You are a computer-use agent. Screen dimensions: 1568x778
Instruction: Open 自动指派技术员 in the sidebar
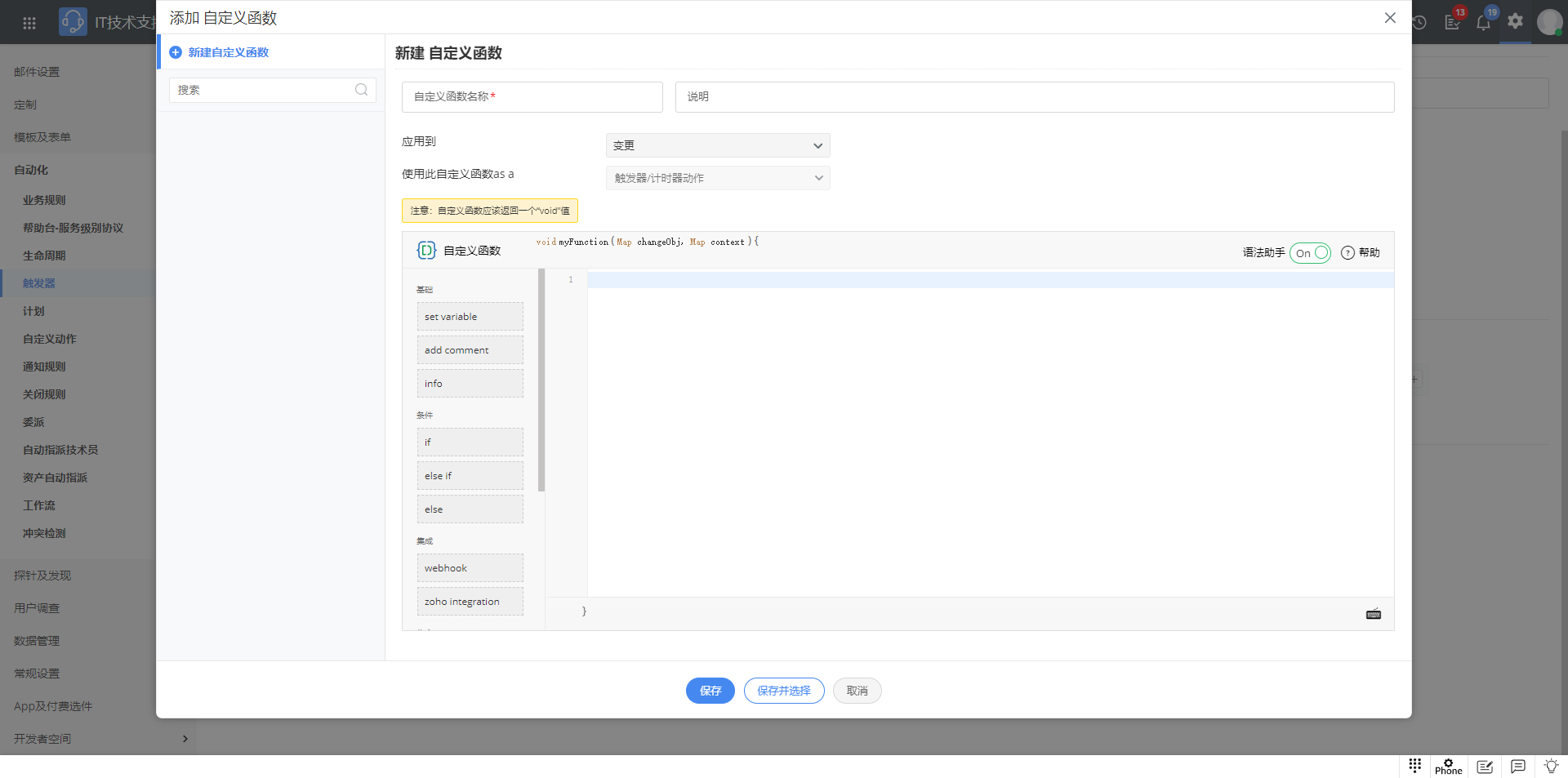[x=60, y=450]
